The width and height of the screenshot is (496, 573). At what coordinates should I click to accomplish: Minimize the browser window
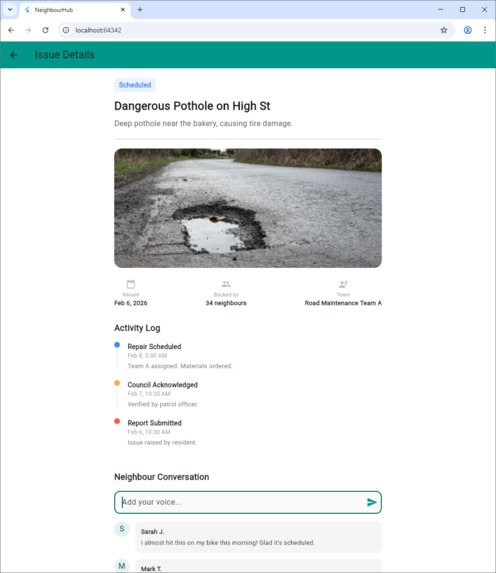coord(440,10)
